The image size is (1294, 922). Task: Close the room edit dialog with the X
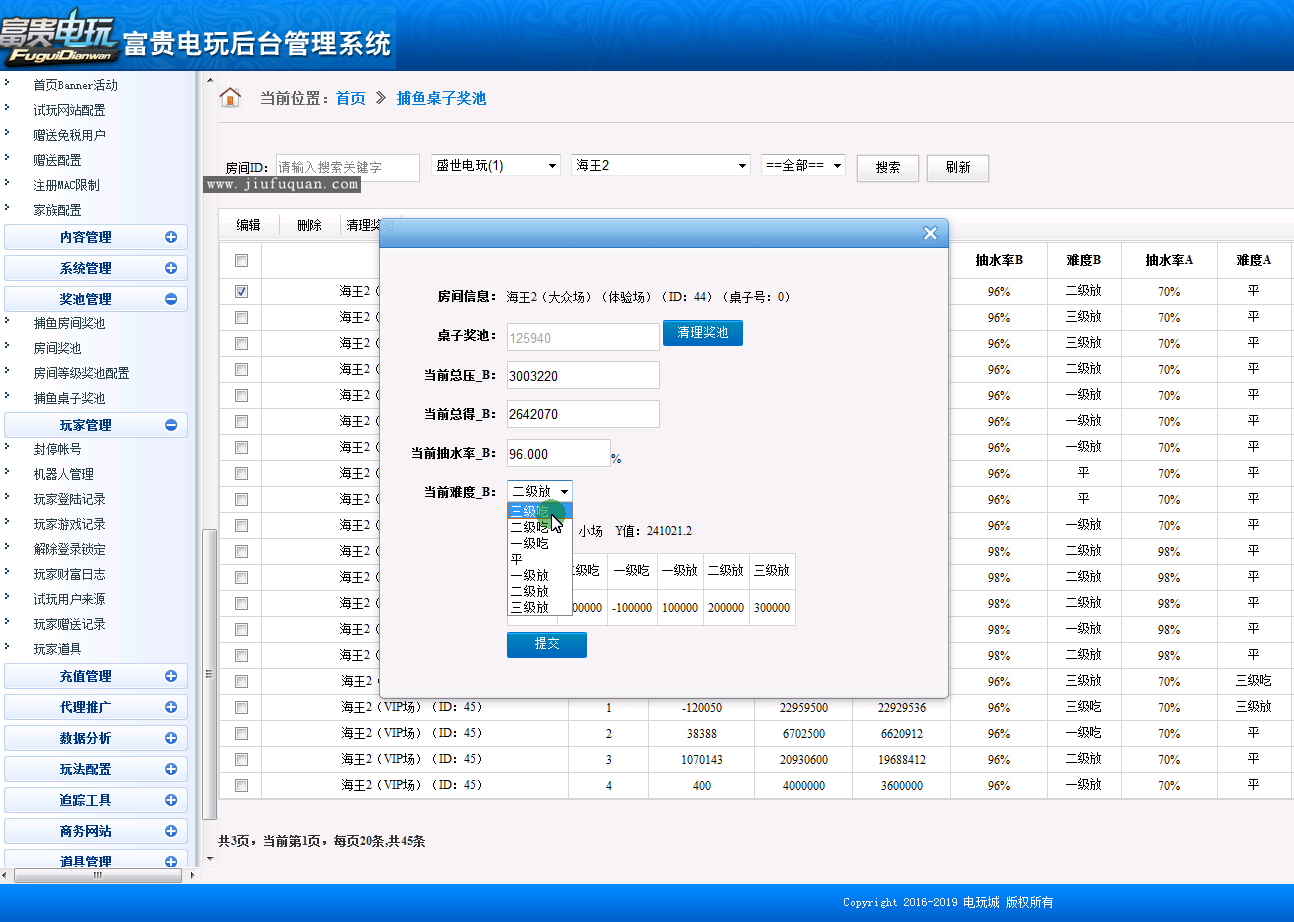click(x=930, y=233)
